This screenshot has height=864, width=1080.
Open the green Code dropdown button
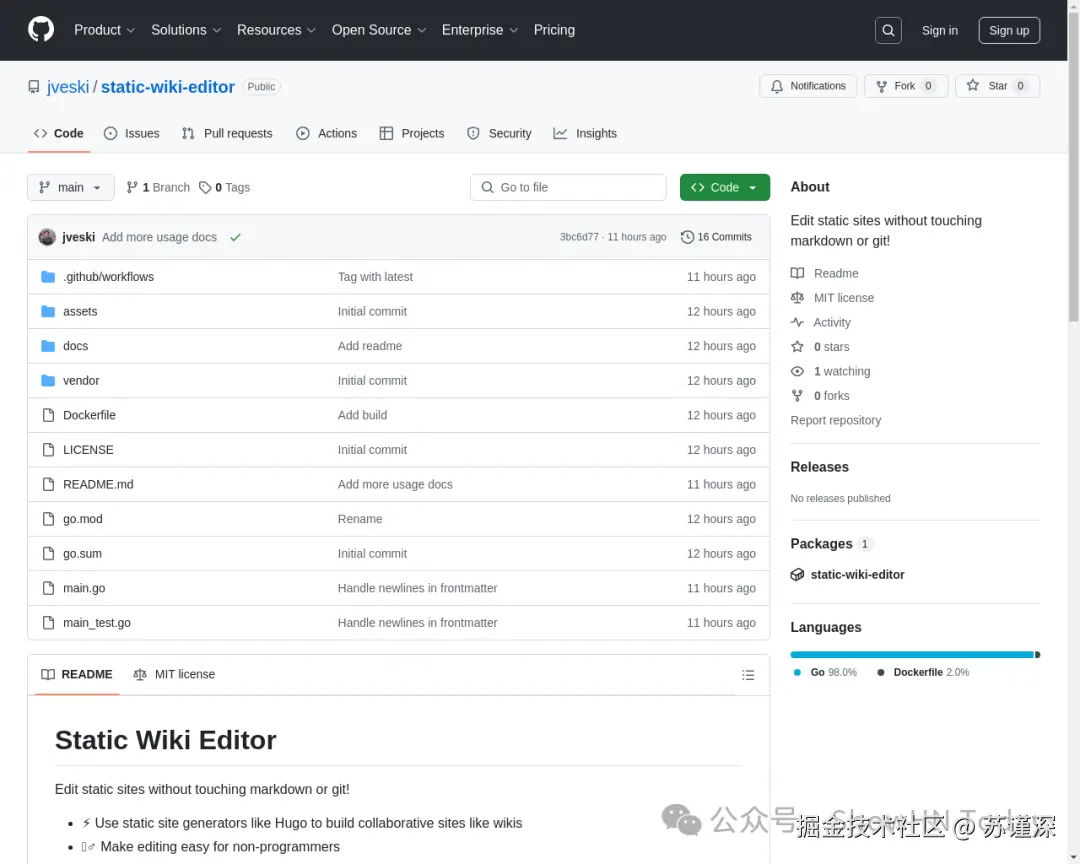725,187
